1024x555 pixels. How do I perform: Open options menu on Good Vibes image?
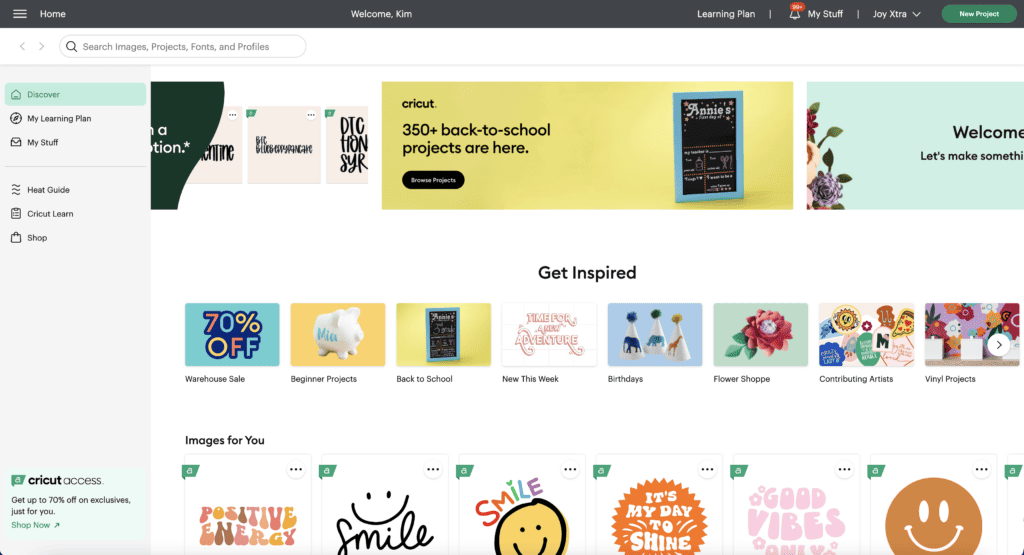click(x=844, y=469)
